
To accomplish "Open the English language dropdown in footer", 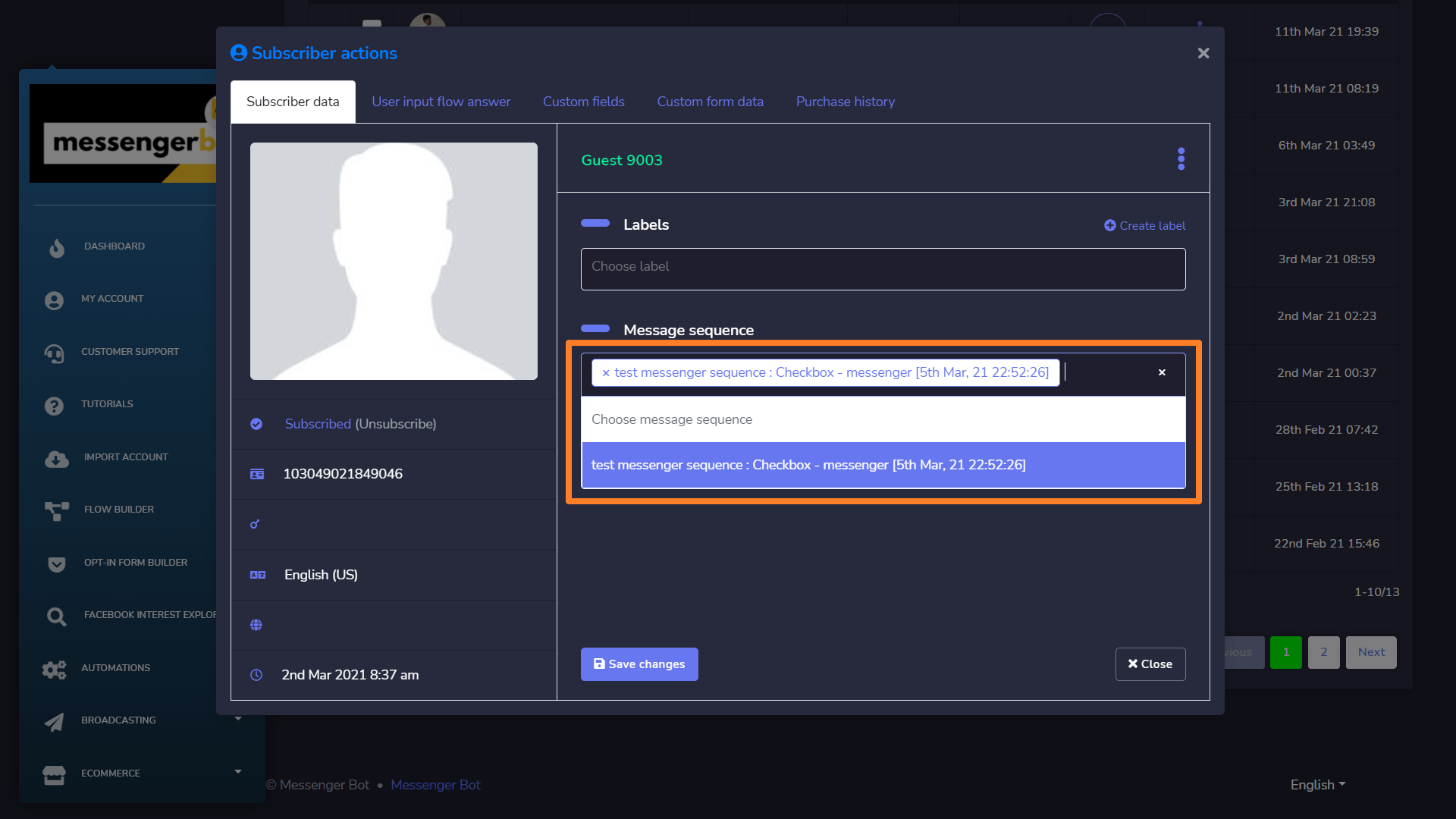I will point(1318,785).
